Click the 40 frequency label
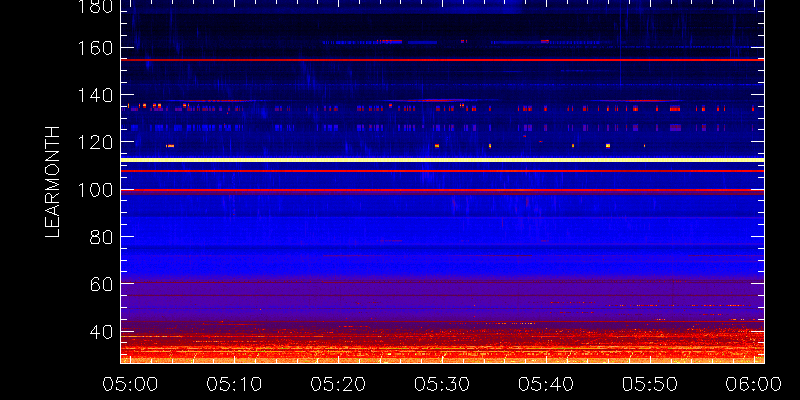 pos(101,332)
